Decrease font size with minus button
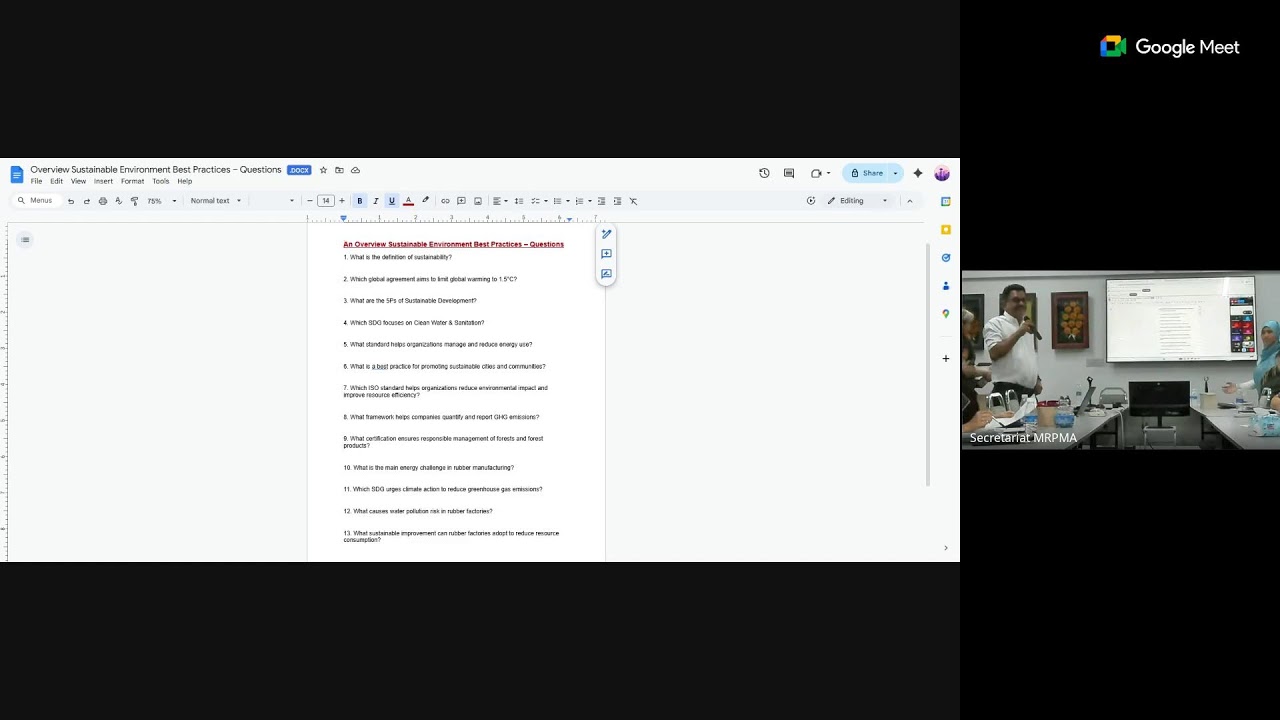This screenshot has width=1280, height=720. tap(310, 201)
